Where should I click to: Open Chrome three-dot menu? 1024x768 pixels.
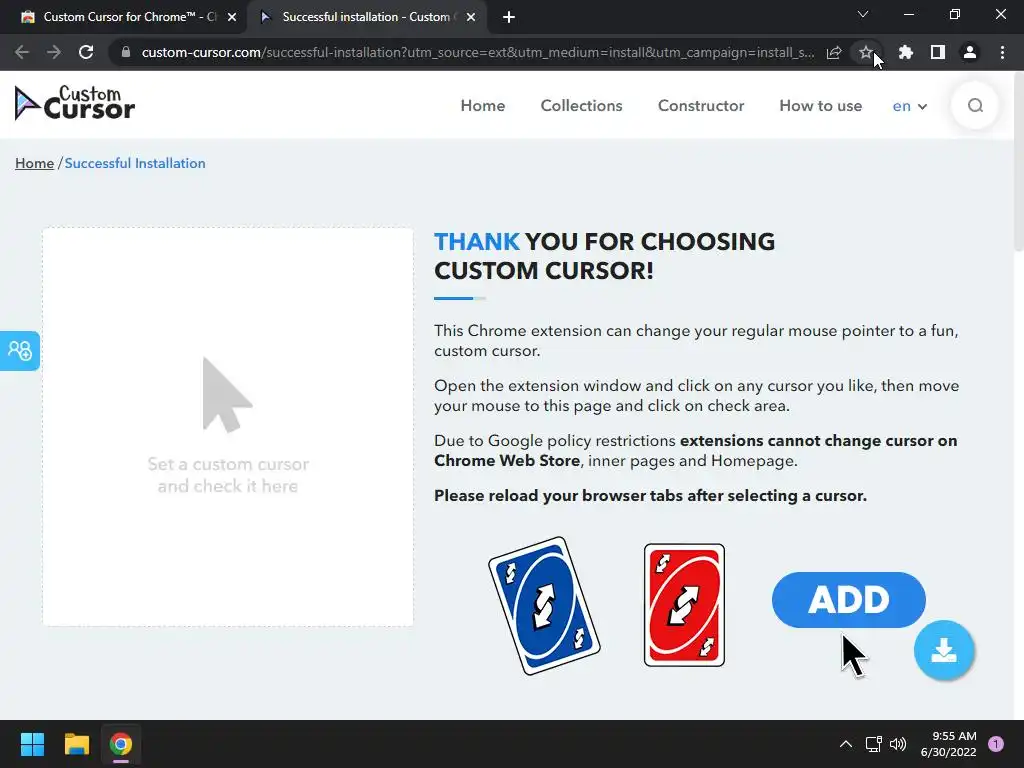(1002, 52)
